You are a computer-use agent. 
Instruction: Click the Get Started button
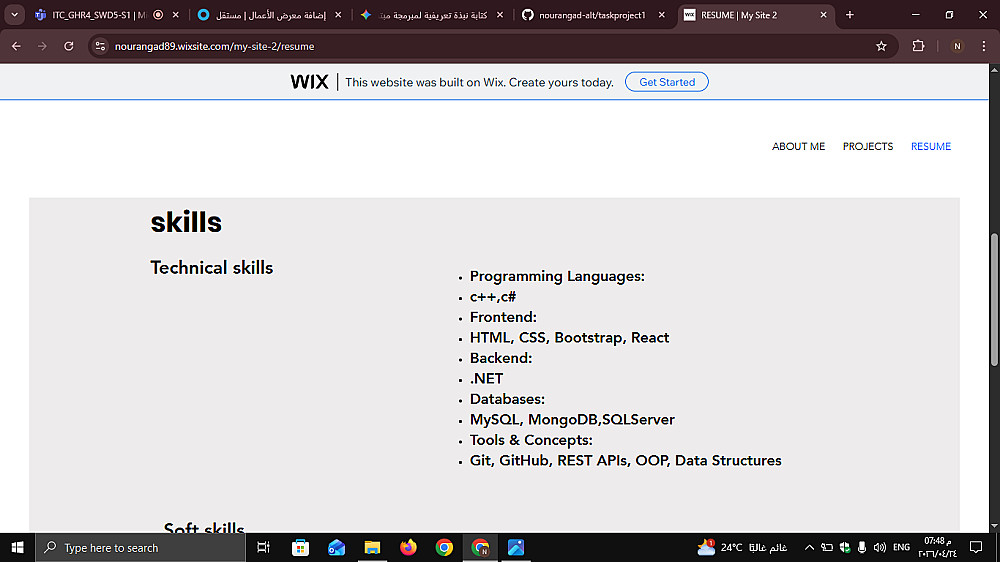666,82
